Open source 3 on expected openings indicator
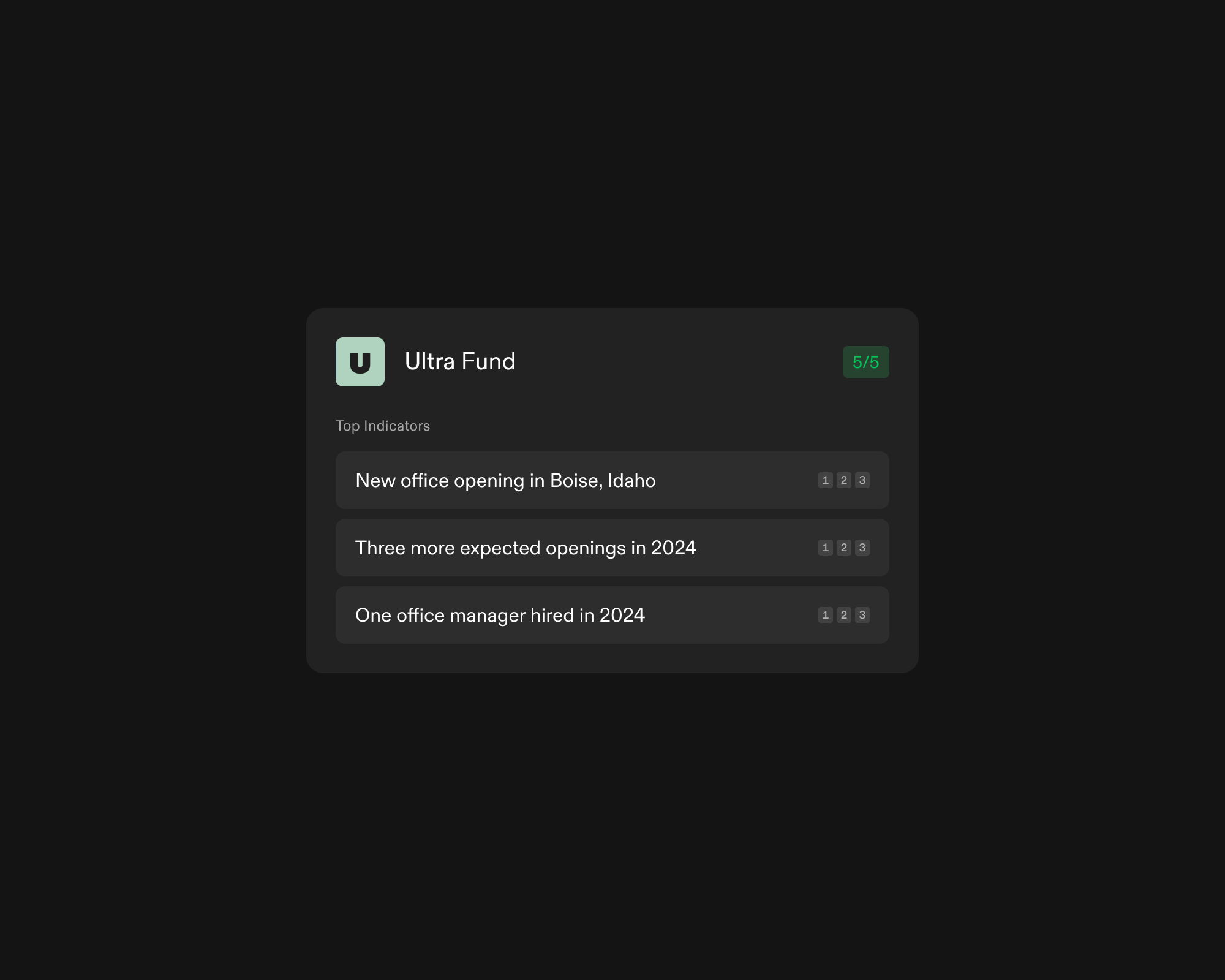This screenshot has width=1225, height=980. tap(862, 548)
